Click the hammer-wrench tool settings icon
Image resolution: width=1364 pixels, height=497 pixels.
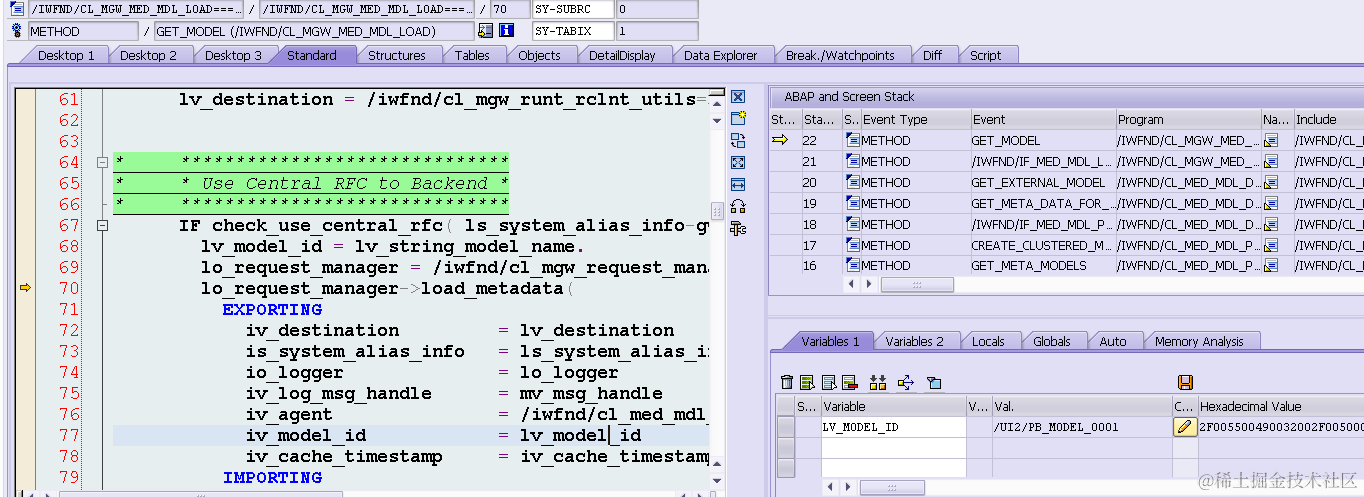738,229
